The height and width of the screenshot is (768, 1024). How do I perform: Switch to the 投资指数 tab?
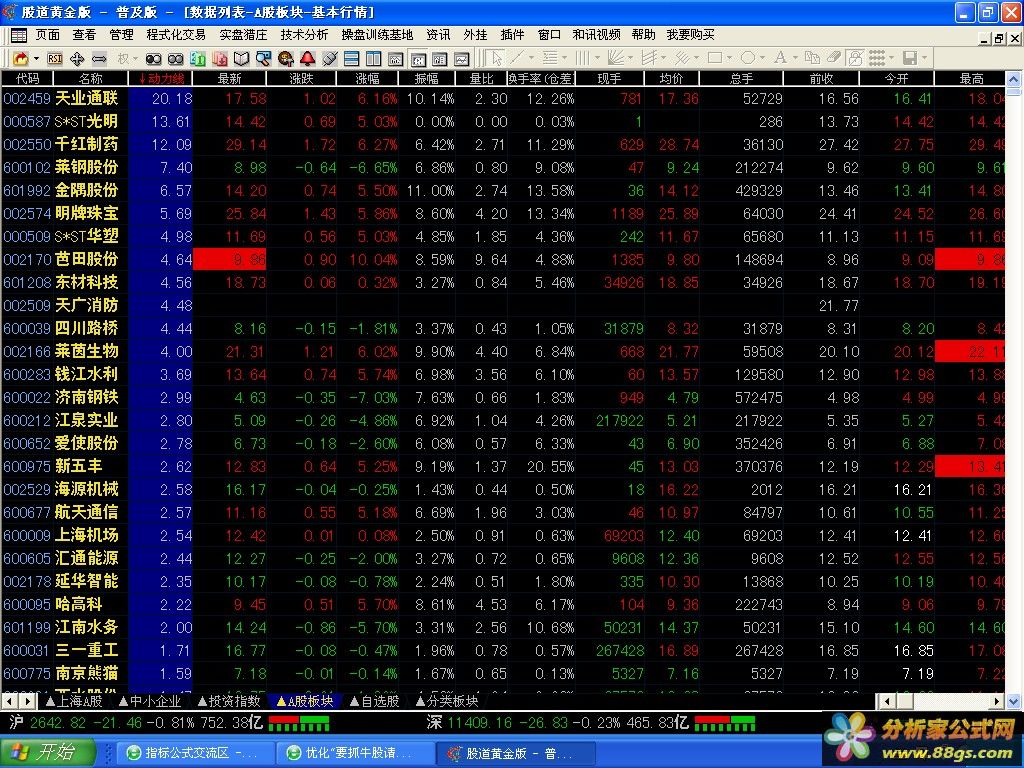click(x=229, y=701)
